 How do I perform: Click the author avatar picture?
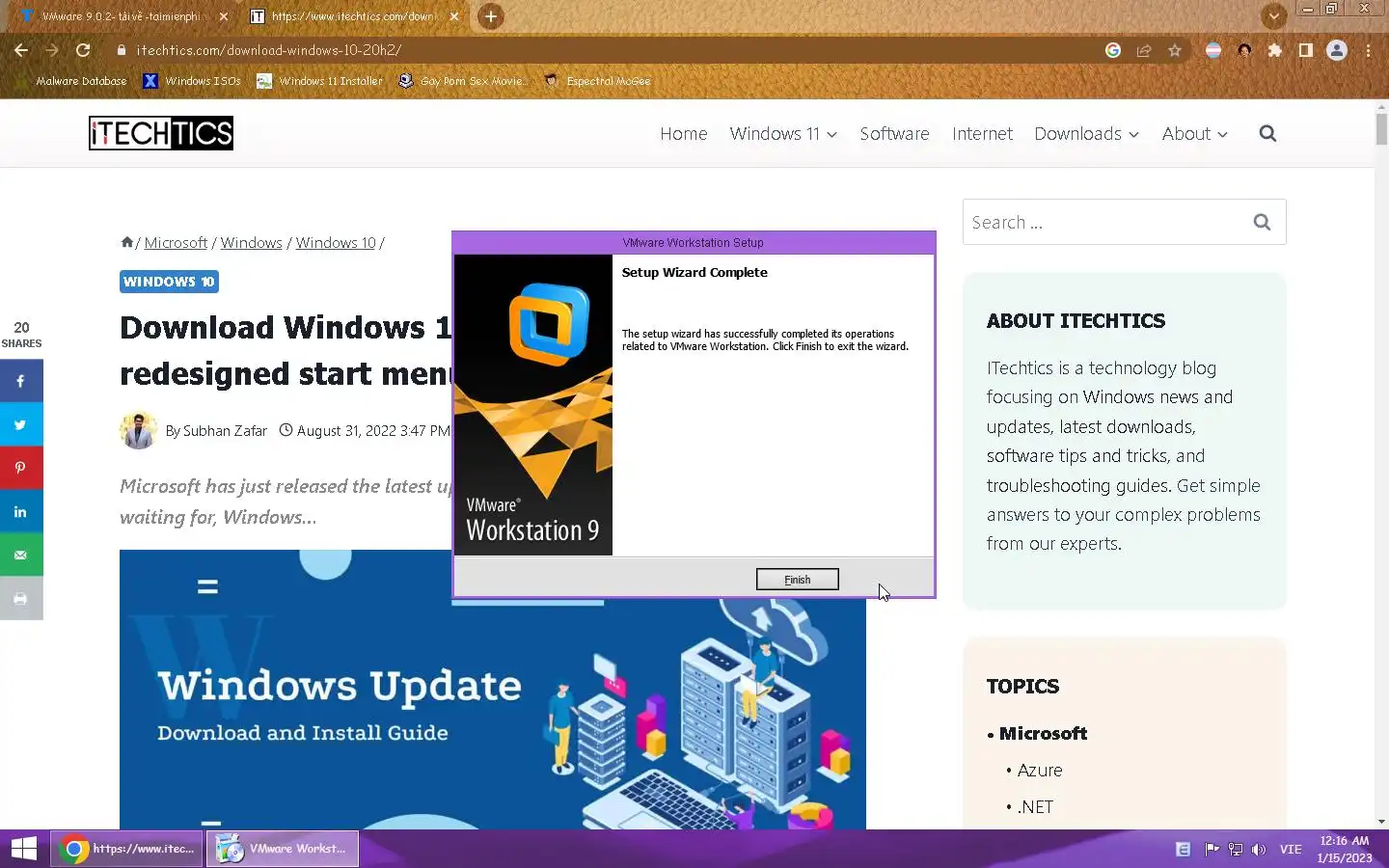pos(139,430)
